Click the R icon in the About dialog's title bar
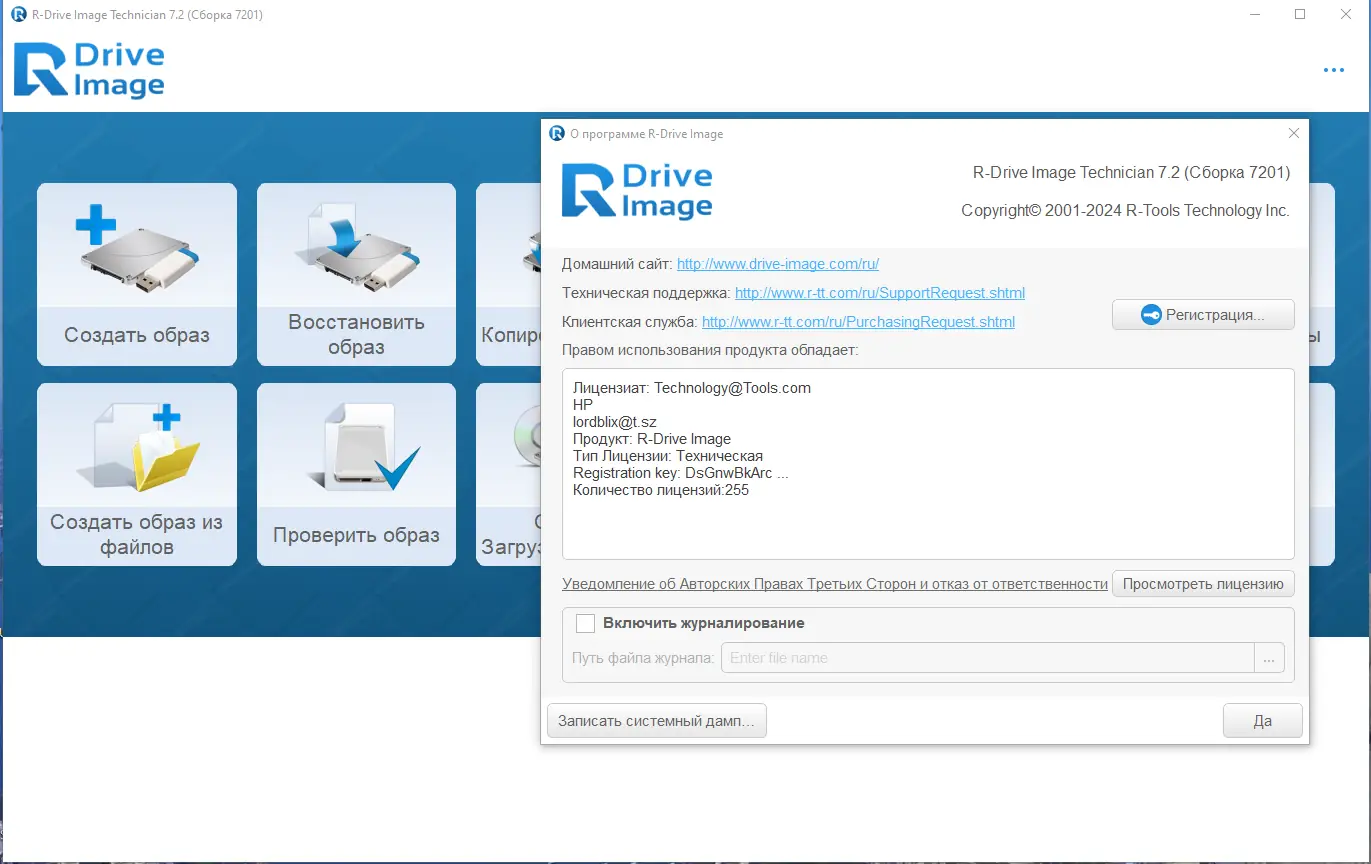Image resolution: width=1371 pixels, height=864 pixels. click(557, 133)
